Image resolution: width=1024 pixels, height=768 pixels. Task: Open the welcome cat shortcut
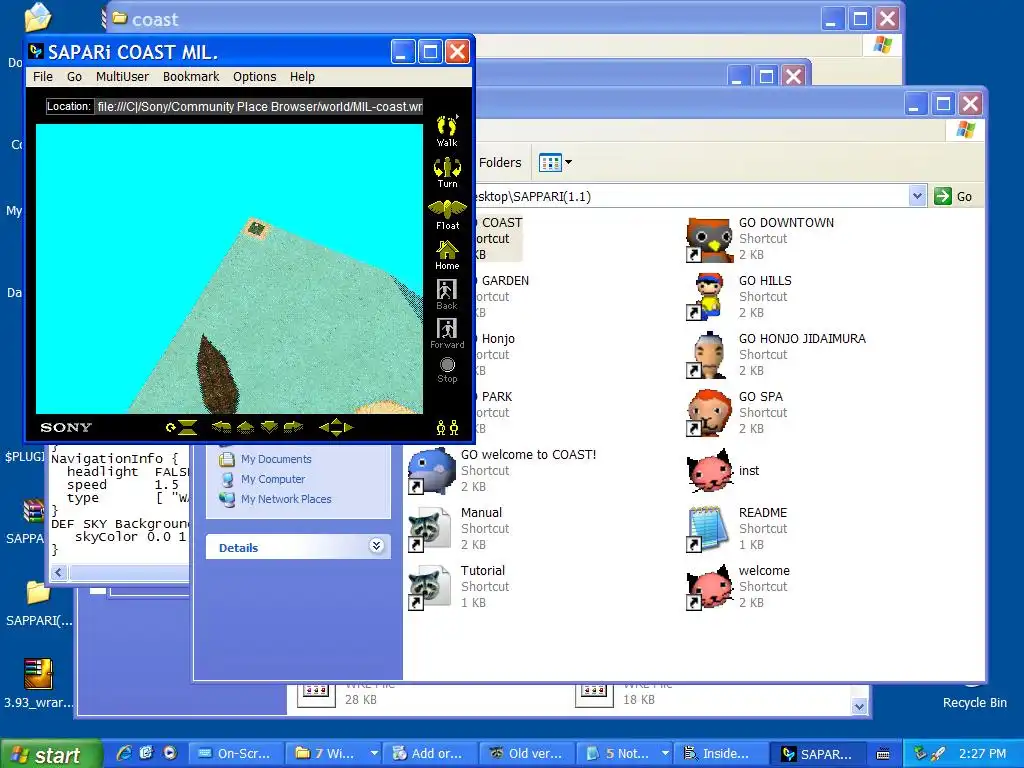[x=708, y=586]
